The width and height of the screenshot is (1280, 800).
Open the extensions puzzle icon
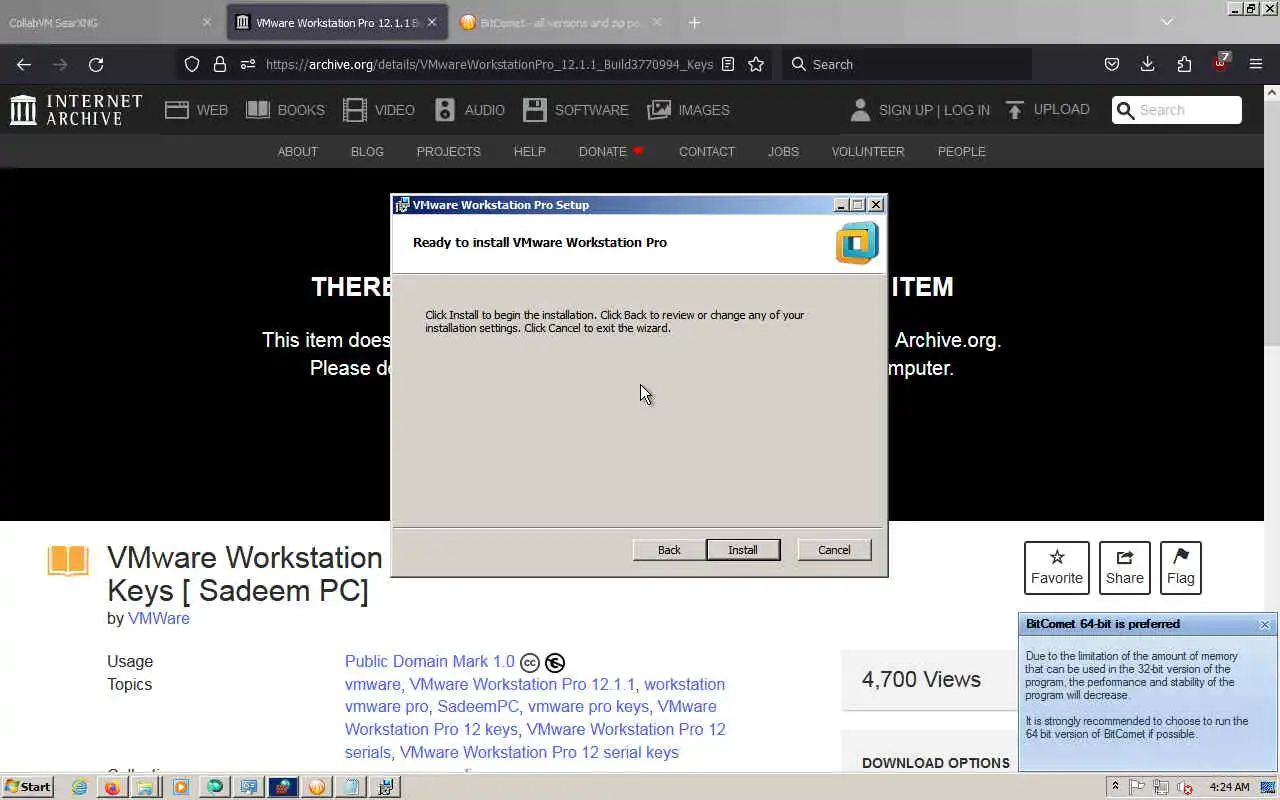point(1184,64)
